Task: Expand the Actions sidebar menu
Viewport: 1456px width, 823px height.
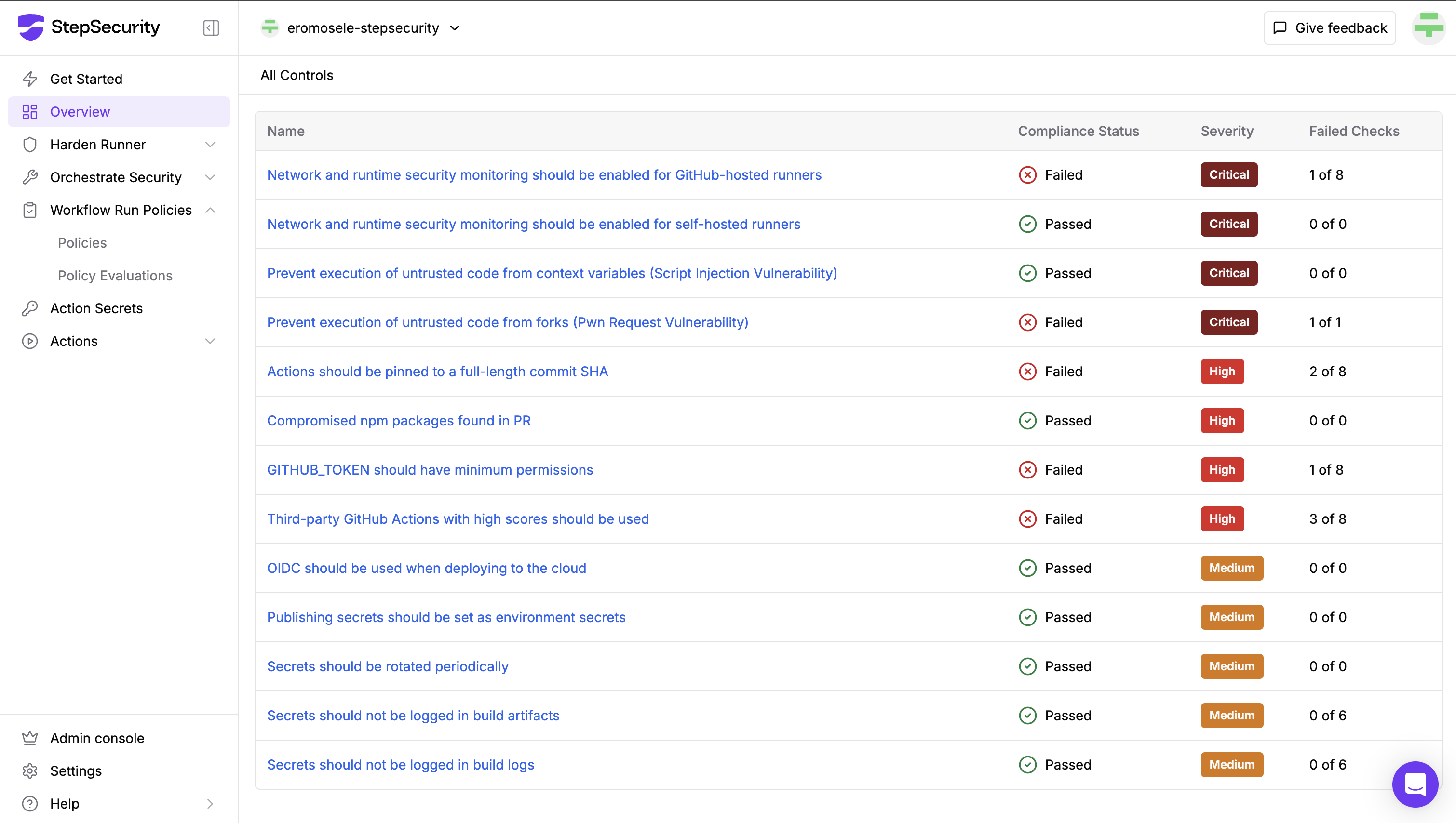Action: 210,342
